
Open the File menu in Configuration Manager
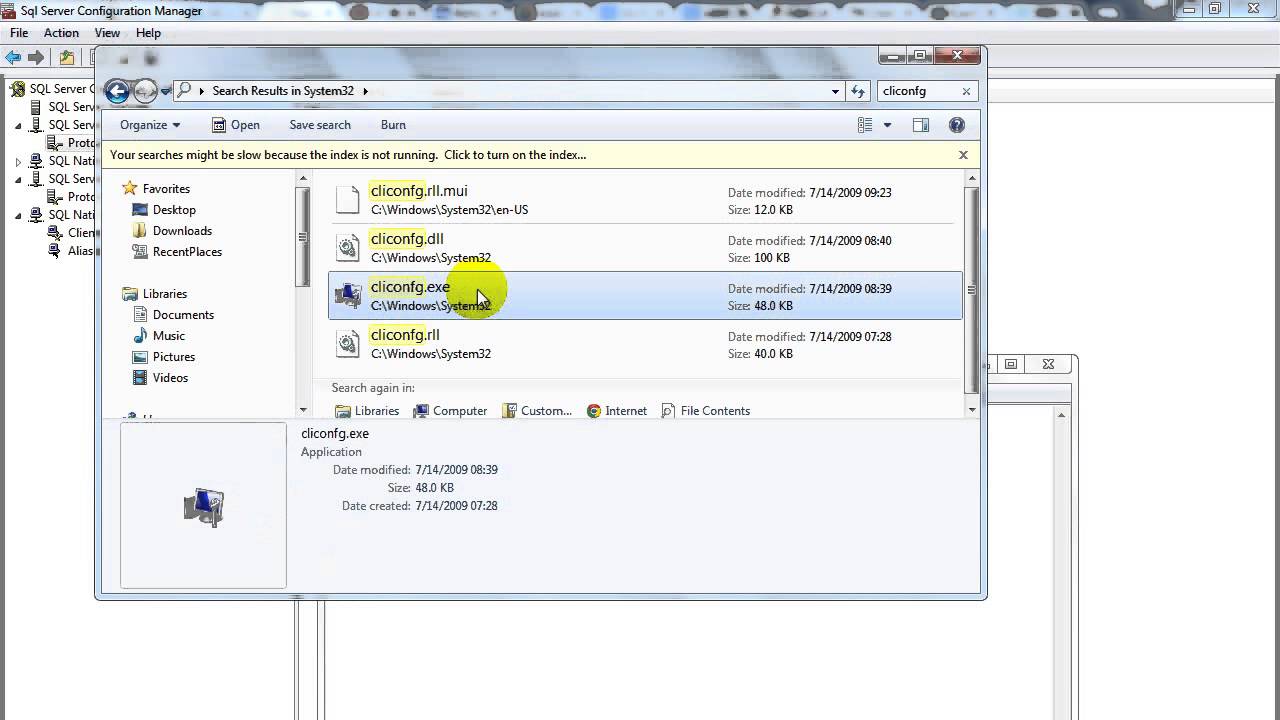(19, 33)
